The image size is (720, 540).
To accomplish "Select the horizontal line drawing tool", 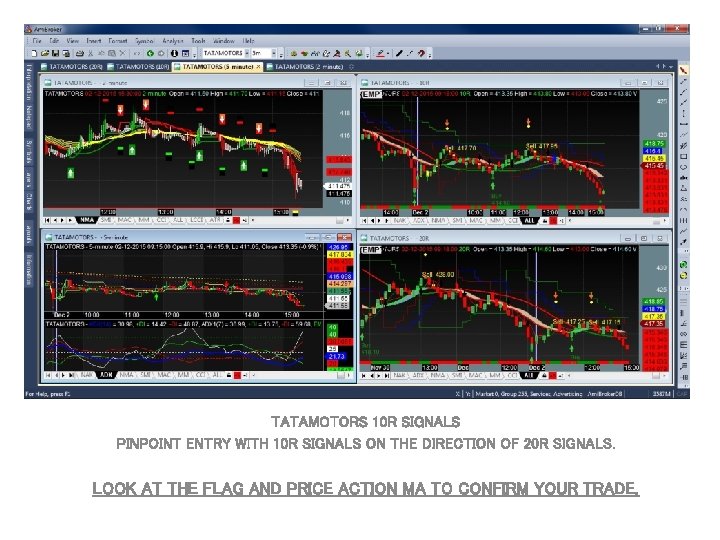I will point(684,124).
